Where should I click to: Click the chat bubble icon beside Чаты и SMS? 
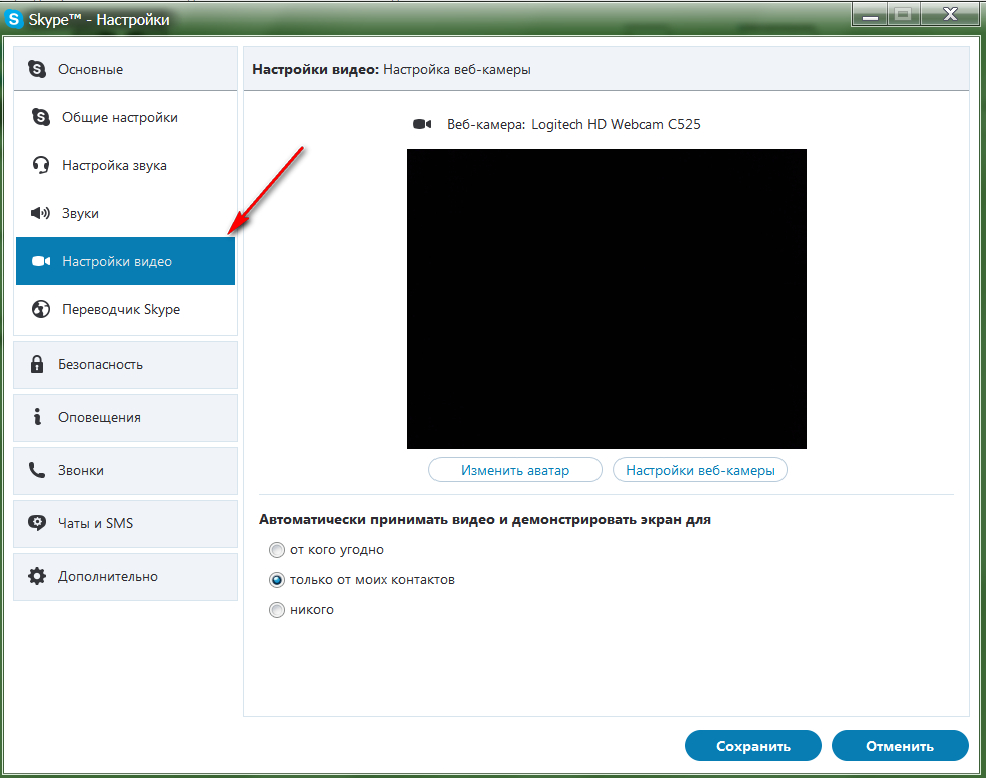pos(37,523)
